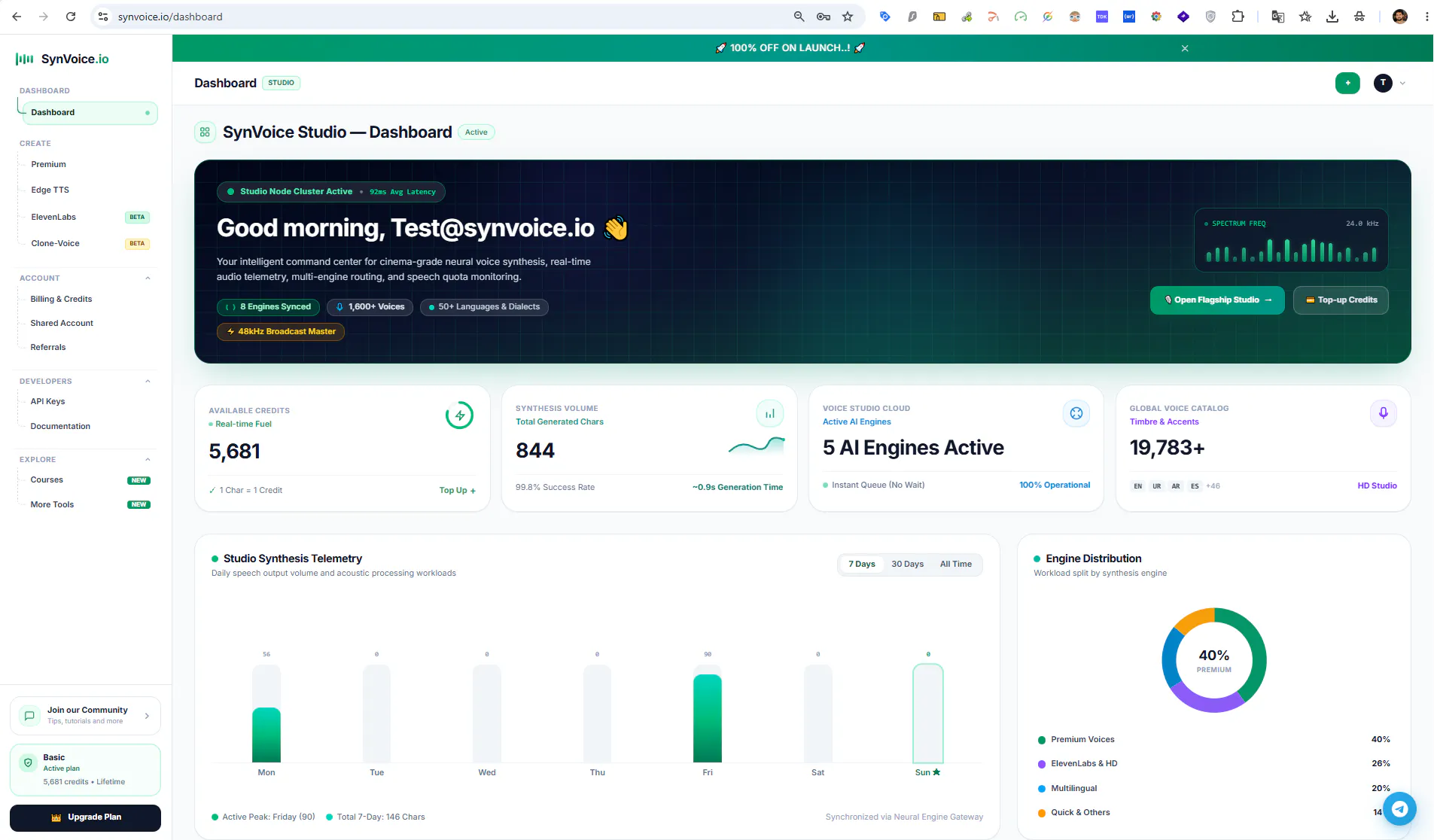Click the Voice Studio Cloud engine icon

1076,413
